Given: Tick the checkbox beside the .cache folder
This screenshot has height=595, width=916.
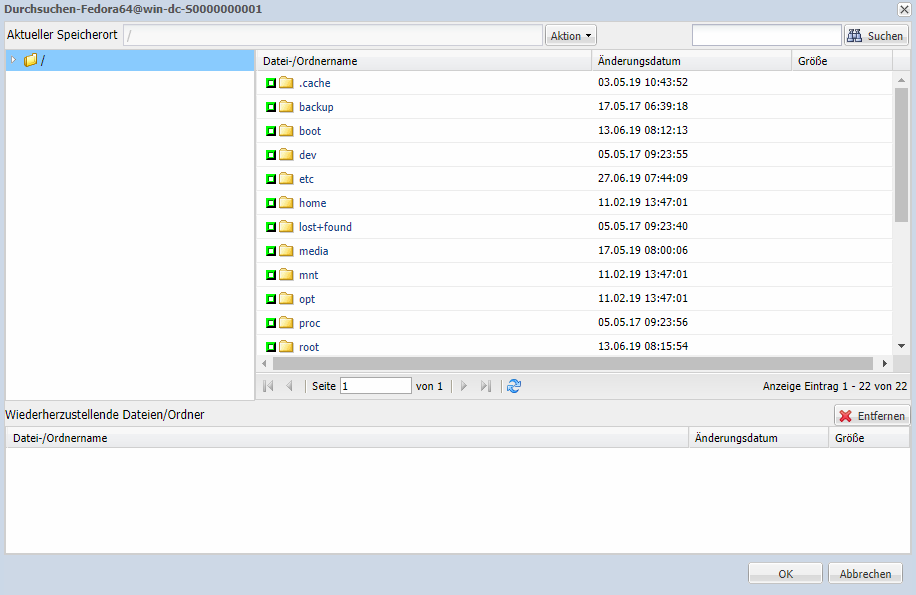Looking at the screenshot, I should [270, 83].
